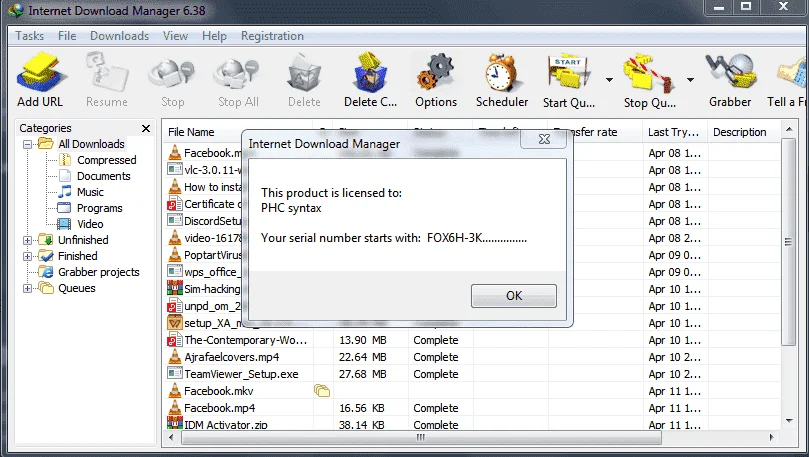Open the File menu
This screenshot has height=457, width=809.
(67, 36)
